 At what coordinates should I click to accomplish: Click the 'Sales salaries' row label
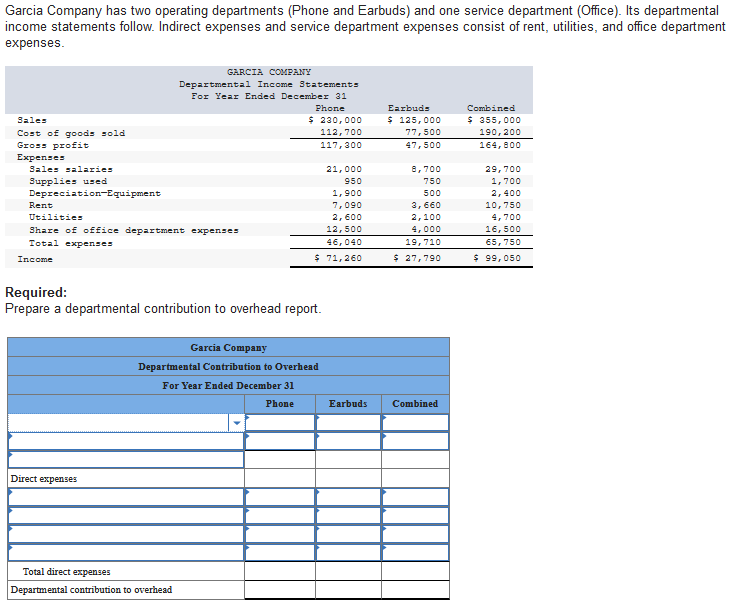[x=71, y=169]
